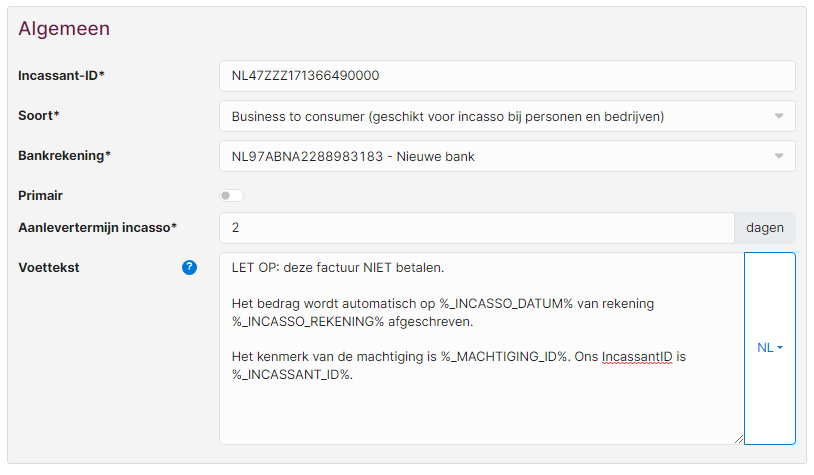
Task: Select the Business to consumer option field
Action: point(507,116)
